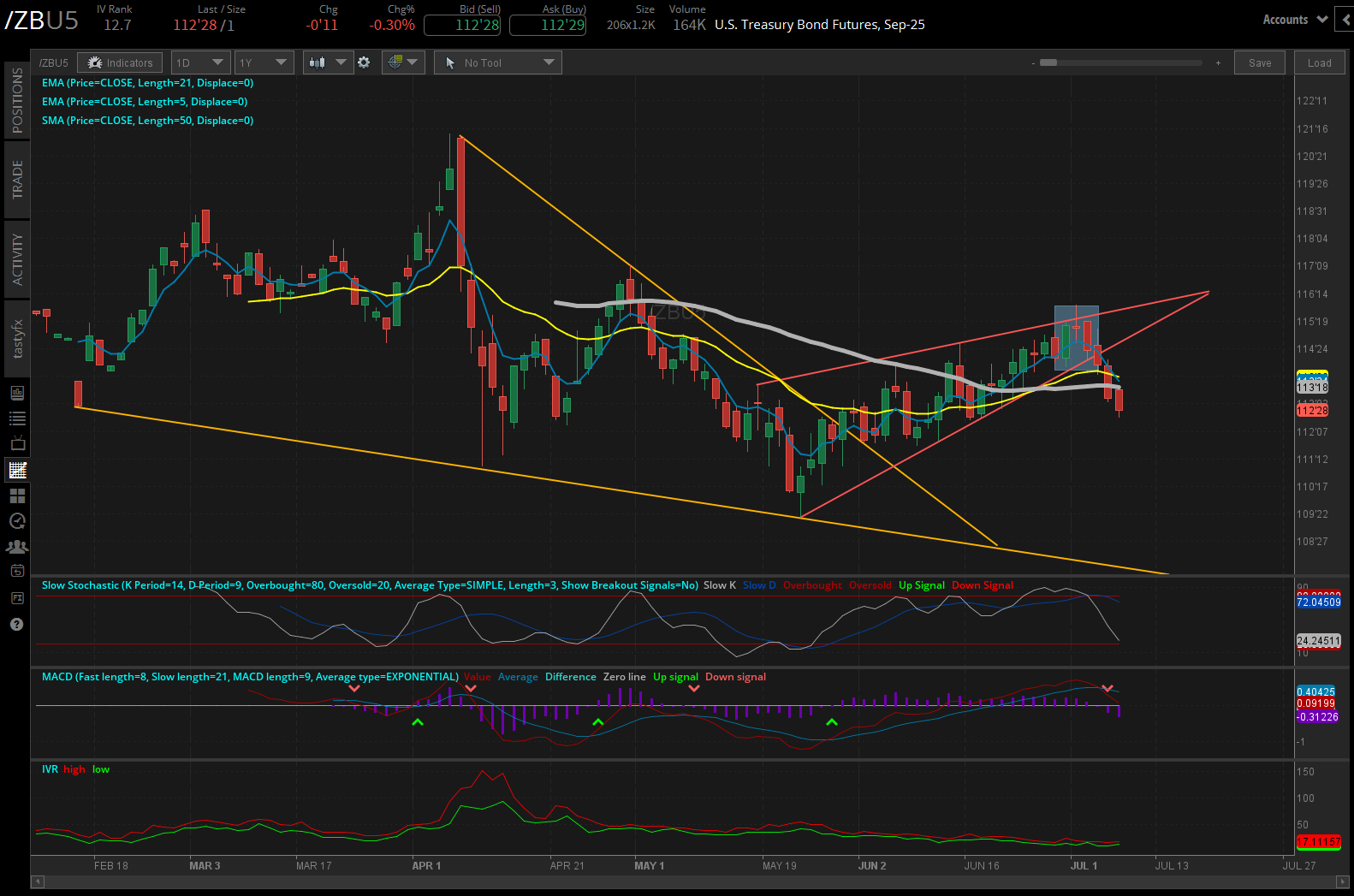Image resolution: width=1354 pixels, height=896 pixels.
Task: Click the Last price 112'28 value
Action: point(194,25)
